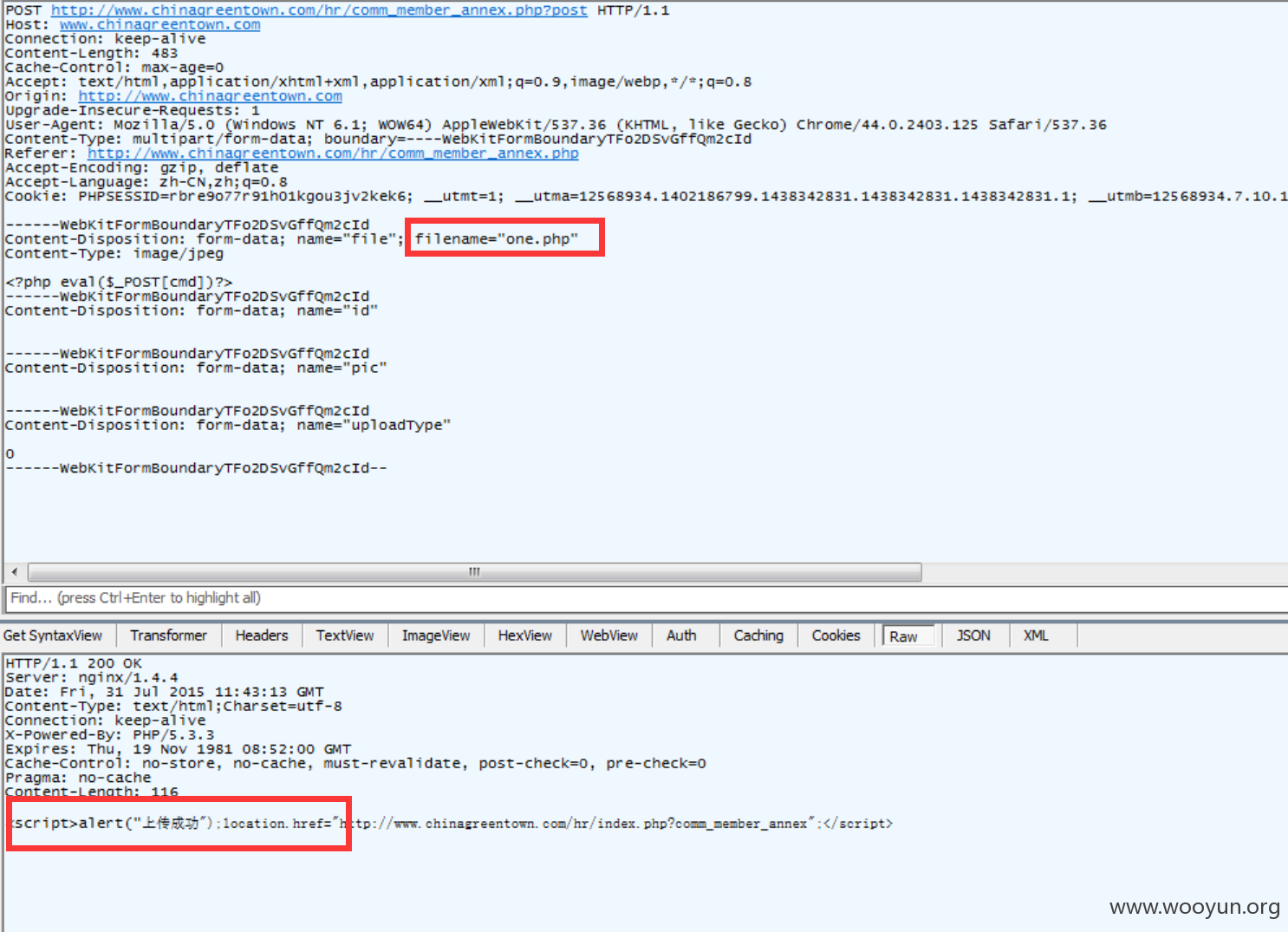Click the request Connection: keep-alive header

(106, 39)
